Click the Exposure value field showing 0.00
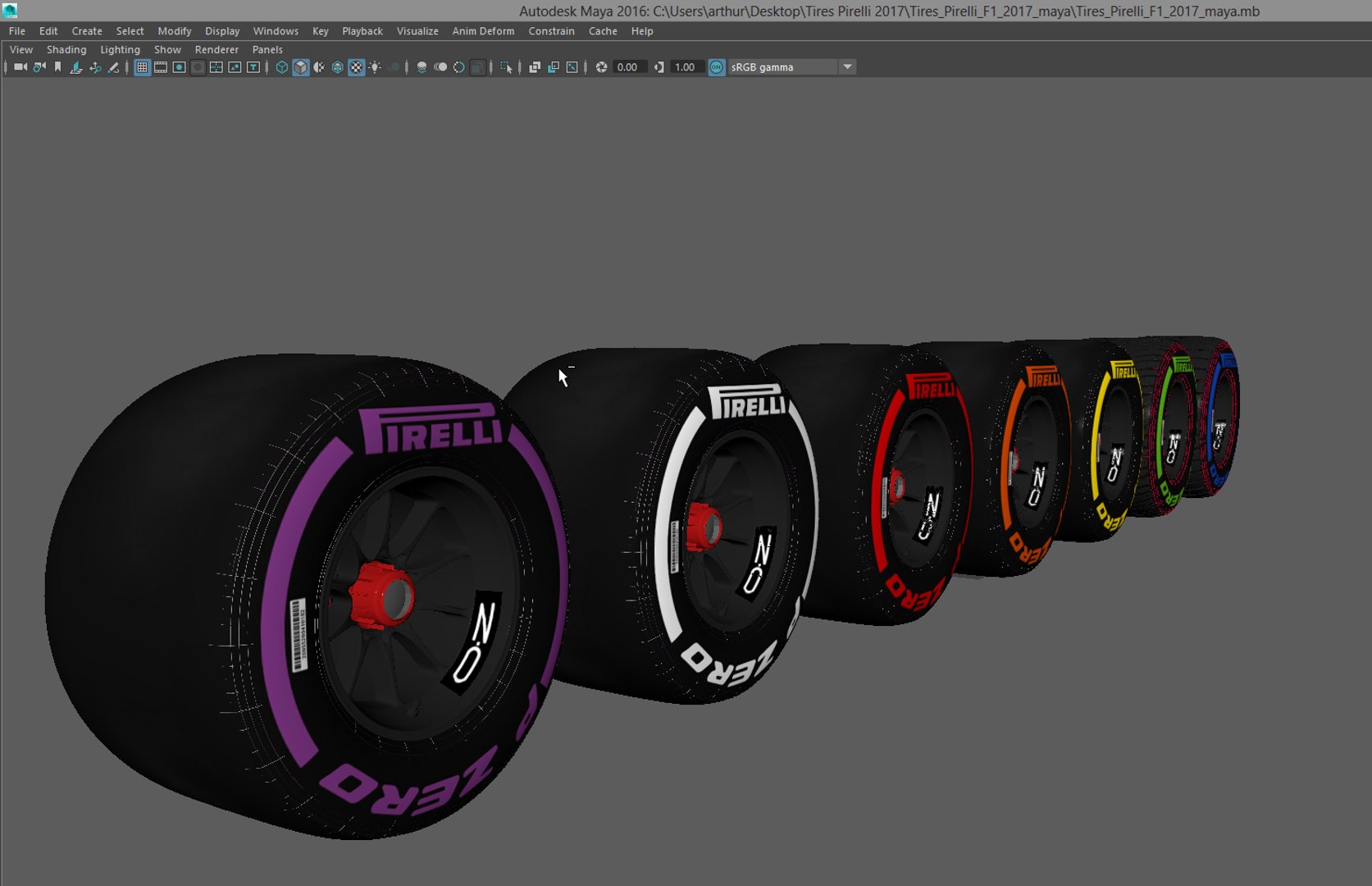 click(628, 67)
